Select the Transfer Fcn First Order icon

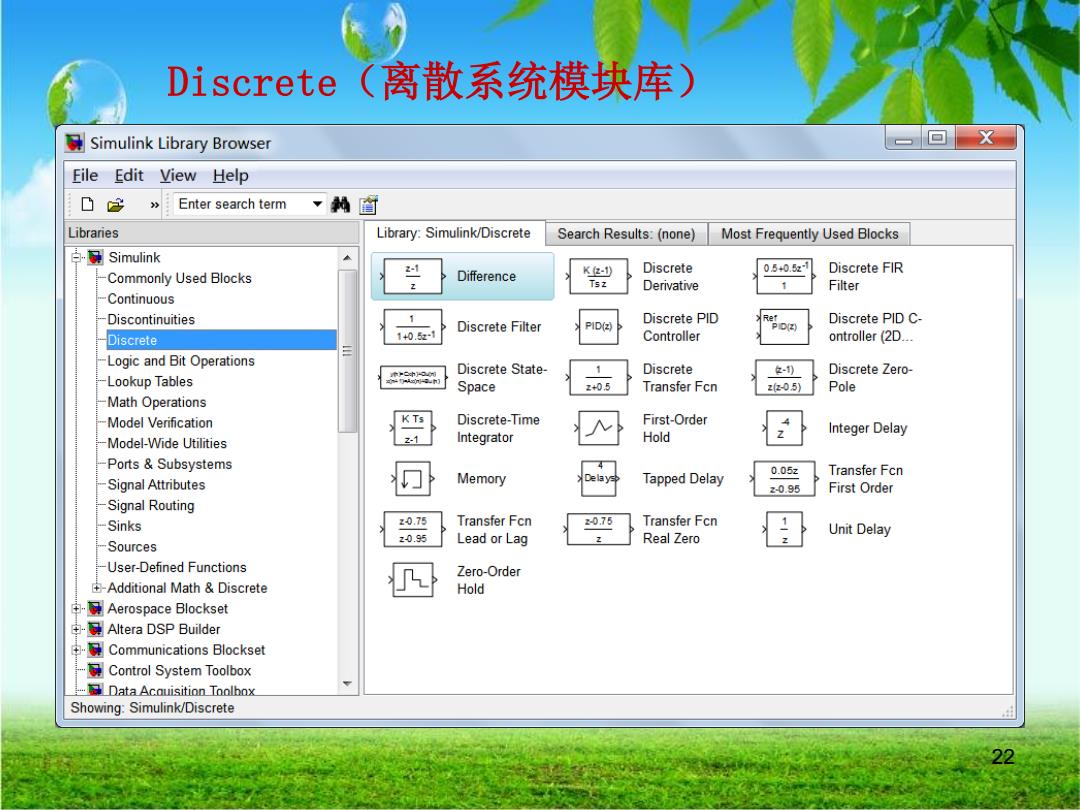pos(785,479)
